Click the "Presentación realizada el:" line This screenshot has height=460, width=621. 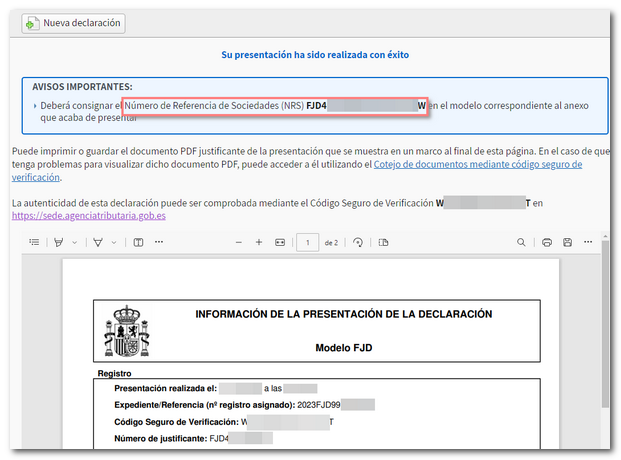pyautogui.click(x=215, y=388)
